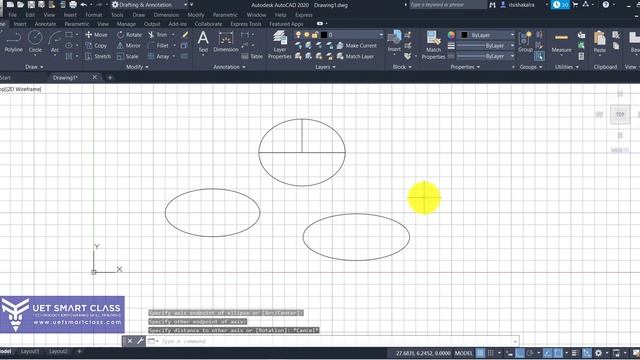The width and height of the screenshot is (640, 360).
Task: Select the Trim tool
Action: point(158,35)
